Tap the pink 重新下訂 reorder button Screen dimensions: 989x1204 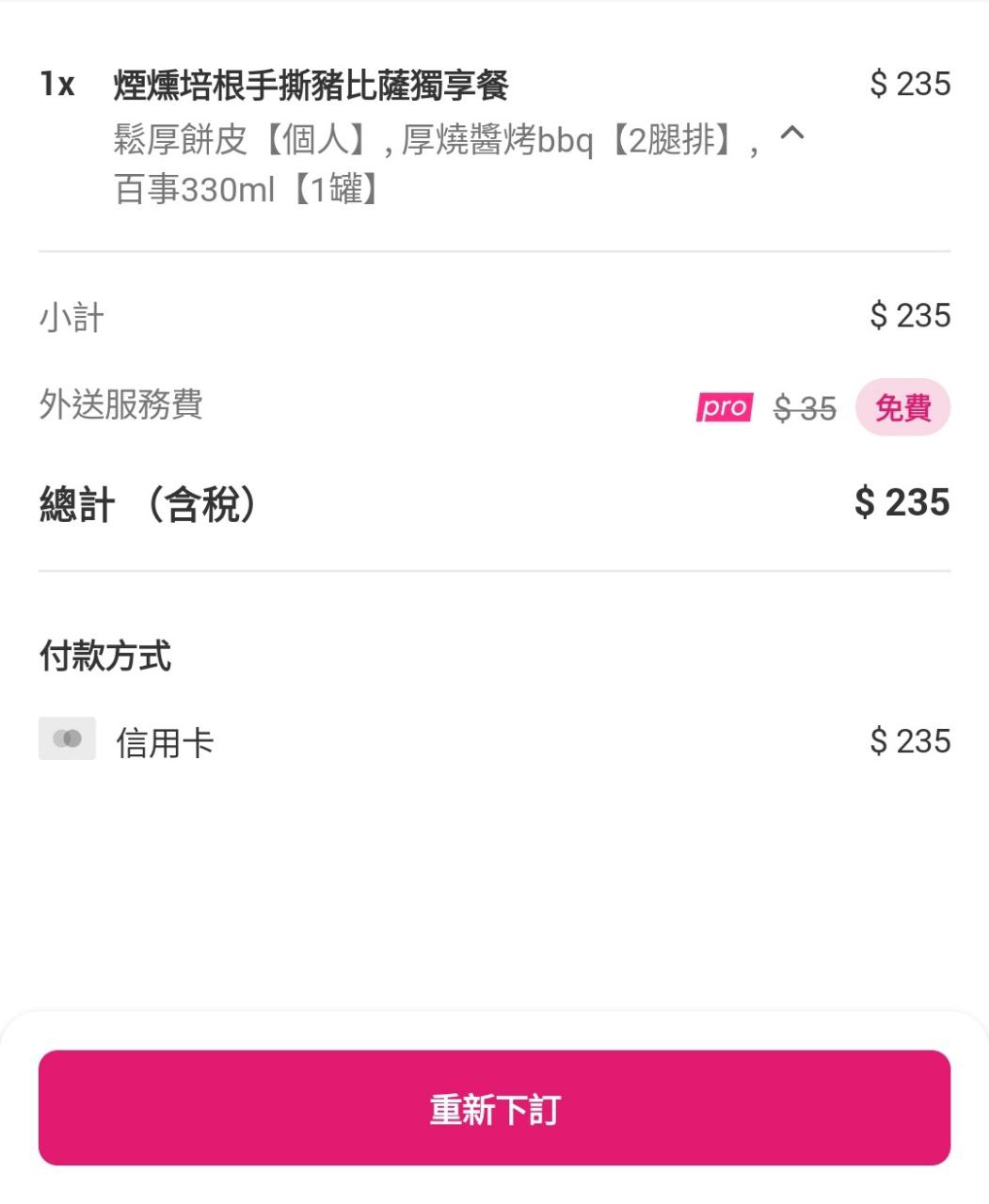click(494, 1107)
